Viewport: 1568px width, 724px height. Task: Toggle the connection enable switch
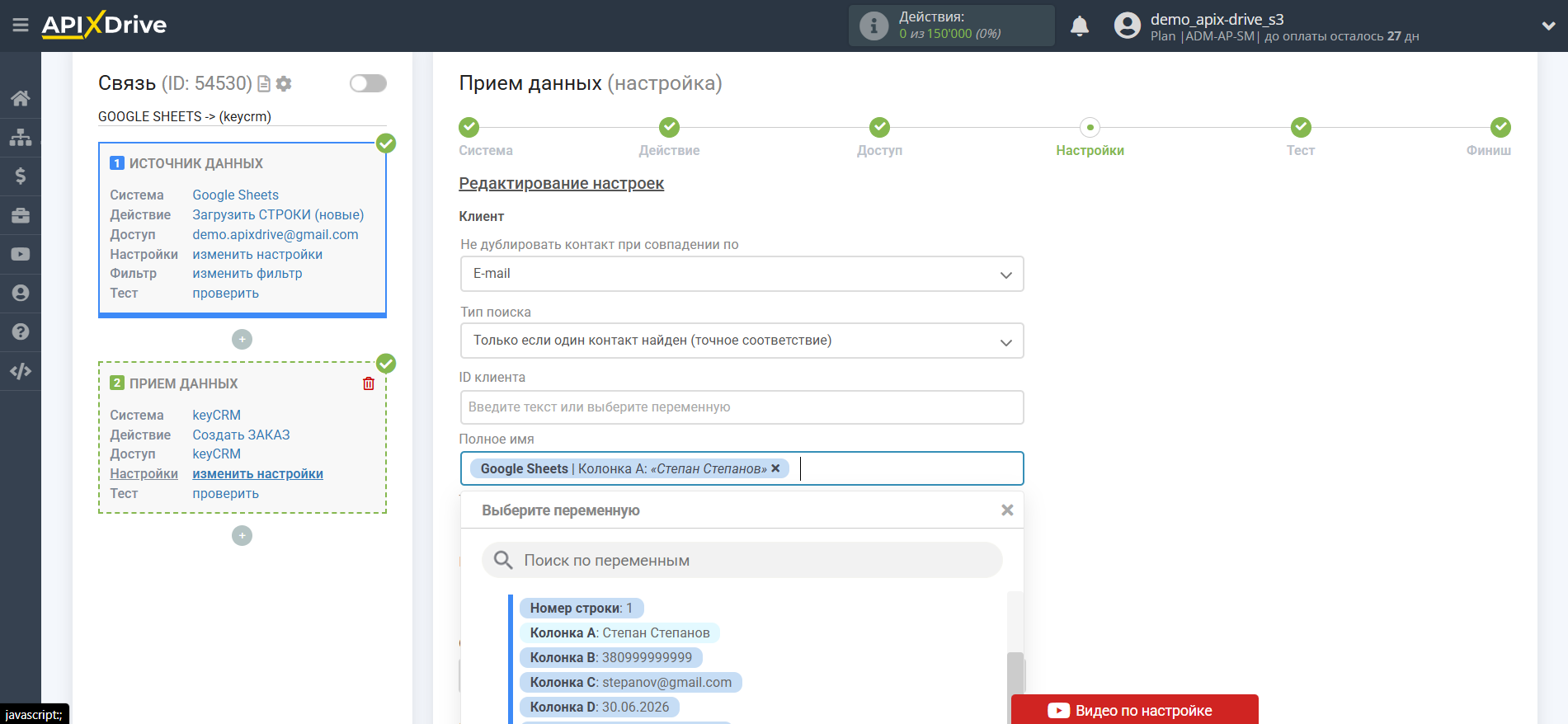(x=368, y=83)
